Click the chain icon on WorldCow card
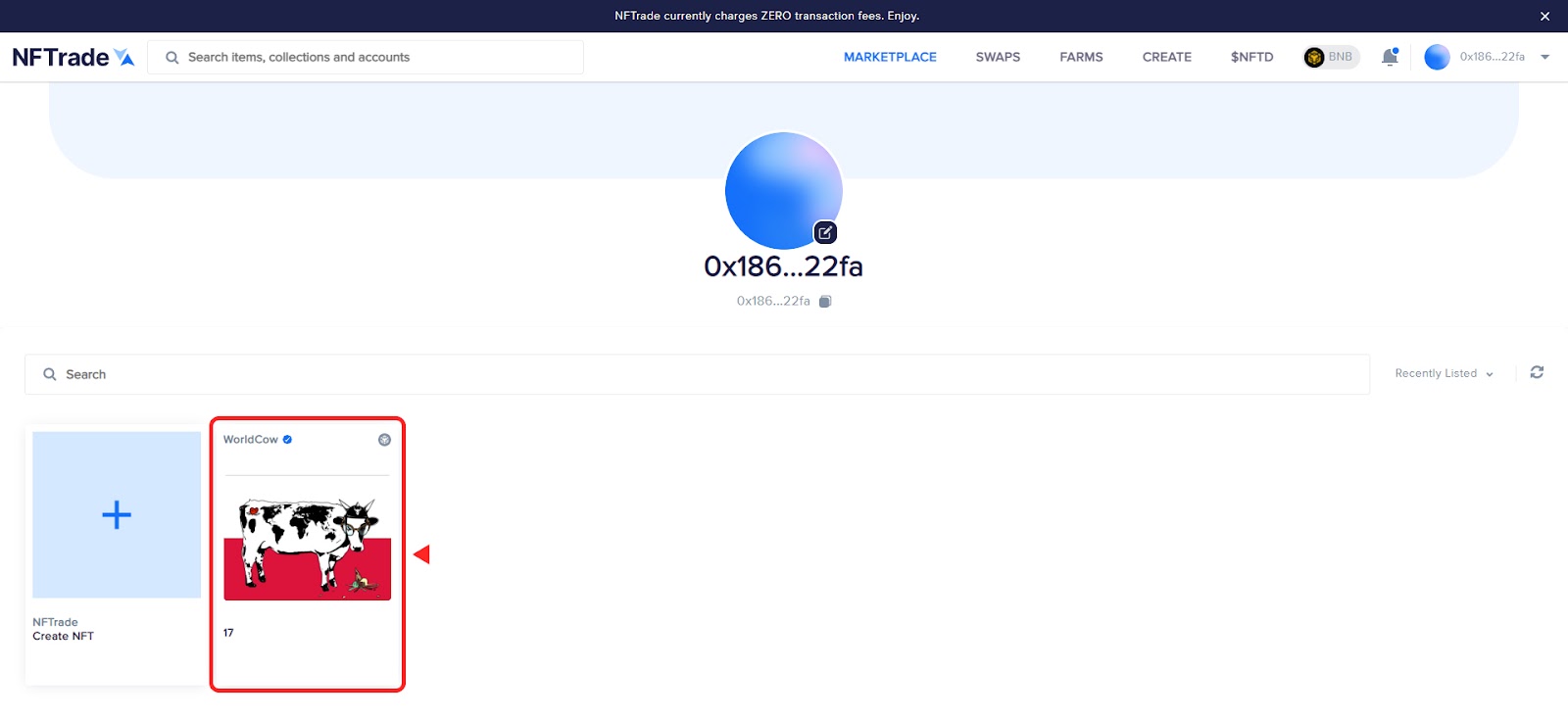This screenshot has height=718, width=1568. [384, 440]
